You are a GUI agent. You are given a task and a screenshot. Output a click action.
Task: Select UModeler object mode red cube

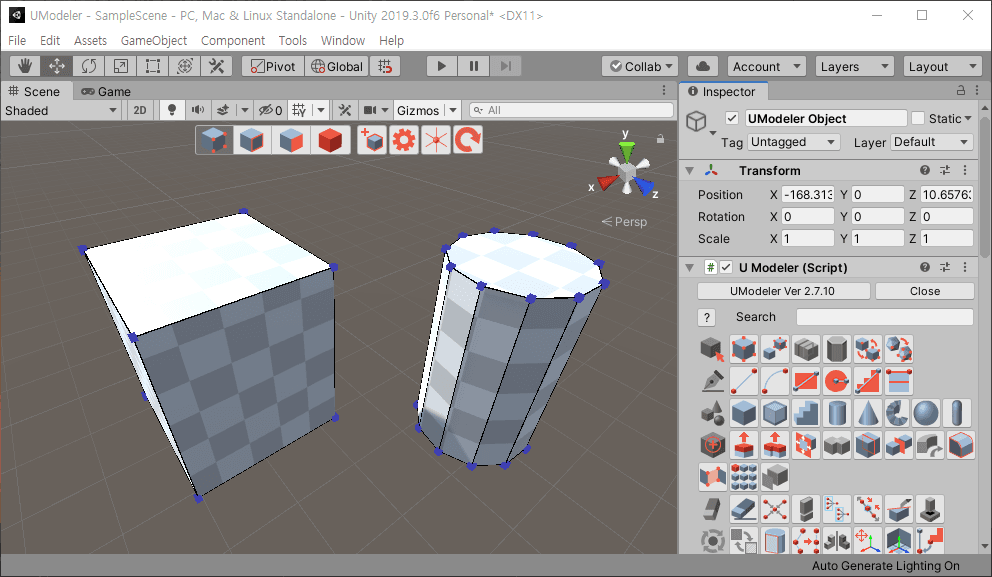point(330,140)
